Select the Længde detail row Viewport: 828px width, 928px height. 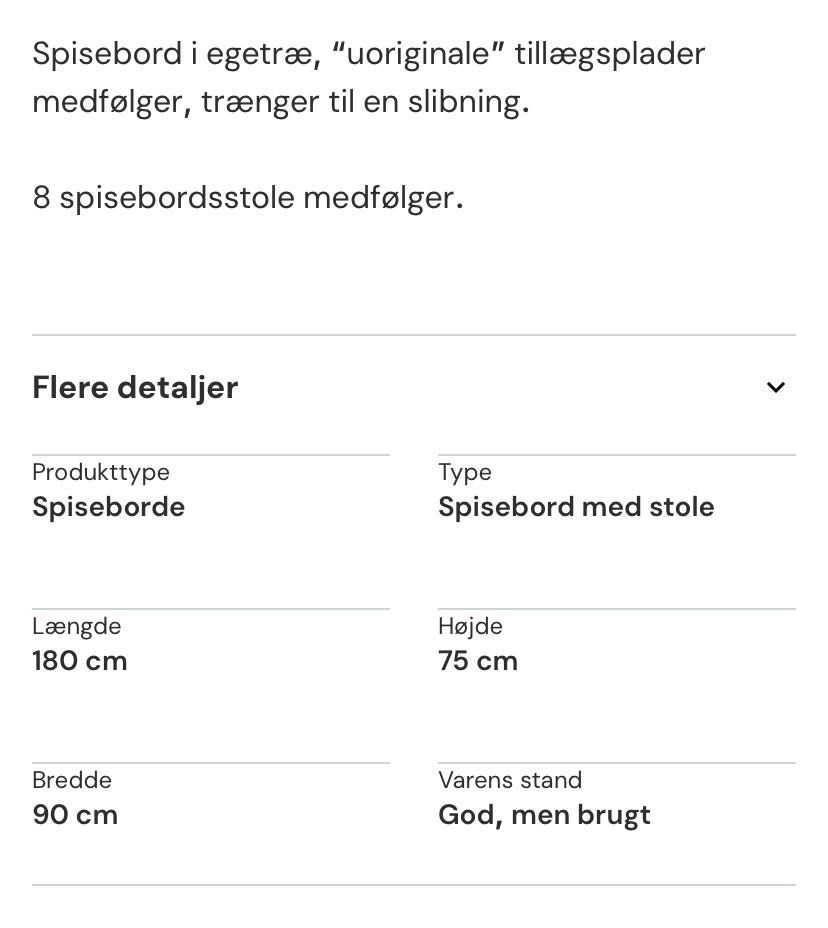pos(76,626)
